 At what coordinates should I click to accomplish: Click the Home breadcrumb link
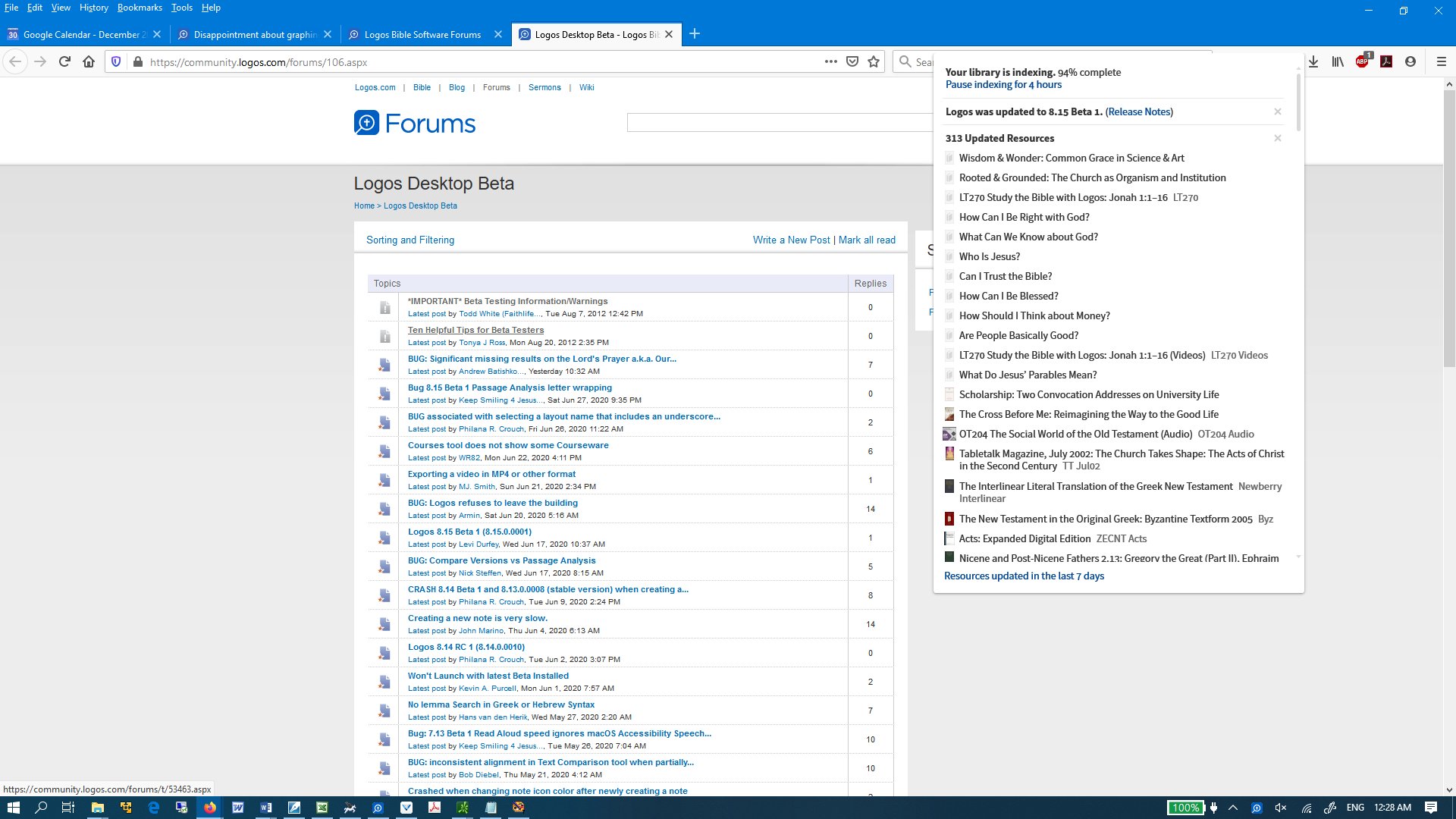click(x=364, y=206)
